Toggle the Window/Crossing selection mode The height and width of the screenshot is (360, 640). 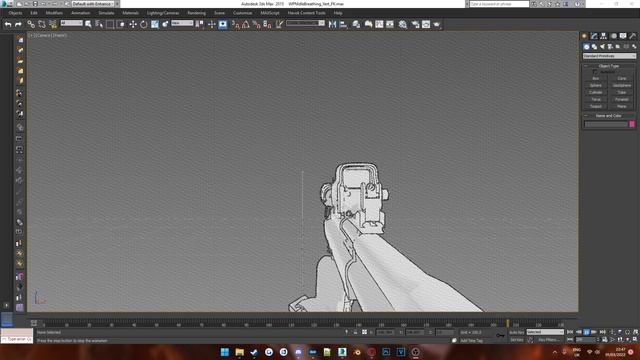coord(121,24)
